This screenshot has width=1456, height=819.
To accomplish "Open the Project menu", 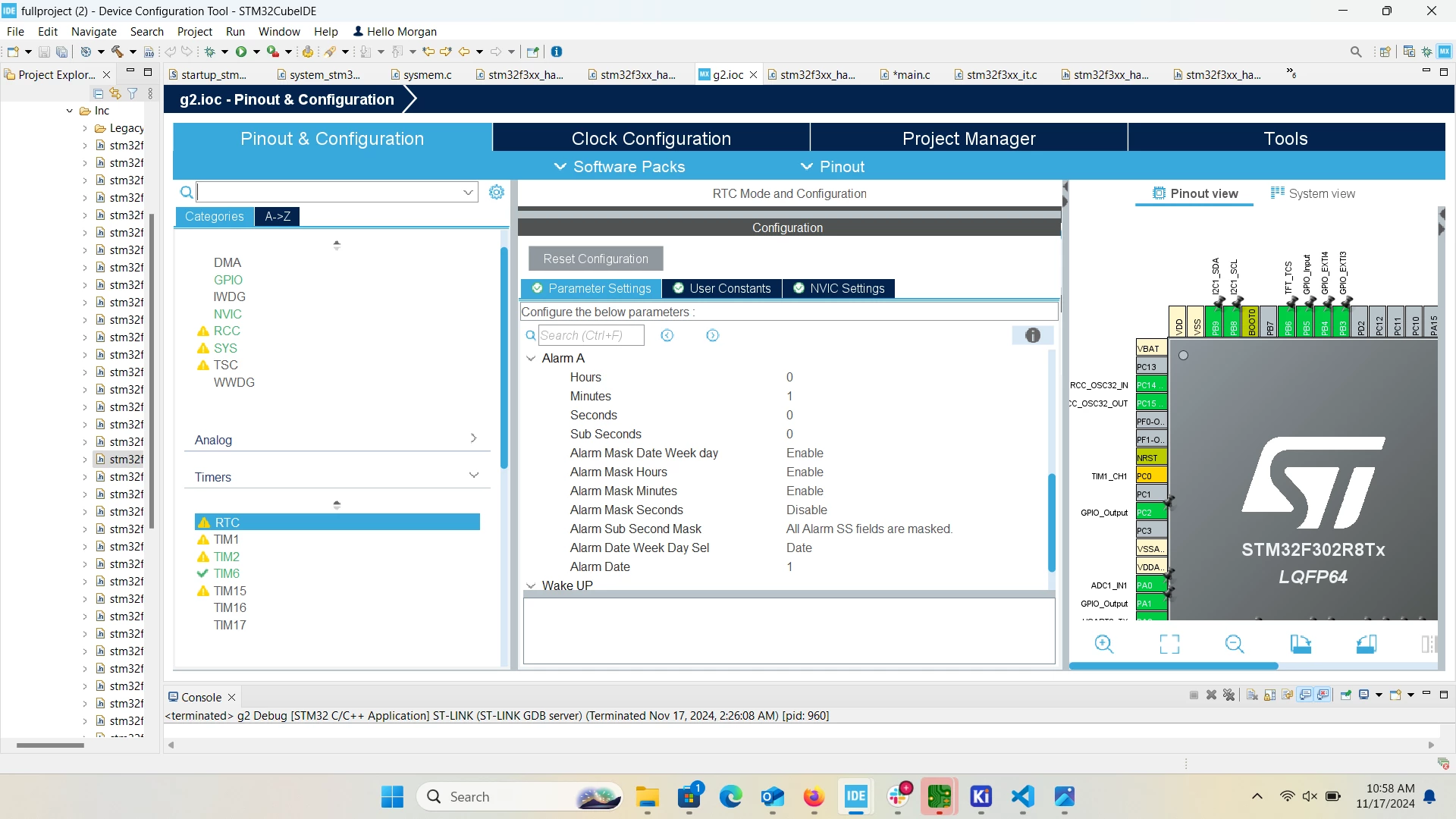I will coord(194,31).
